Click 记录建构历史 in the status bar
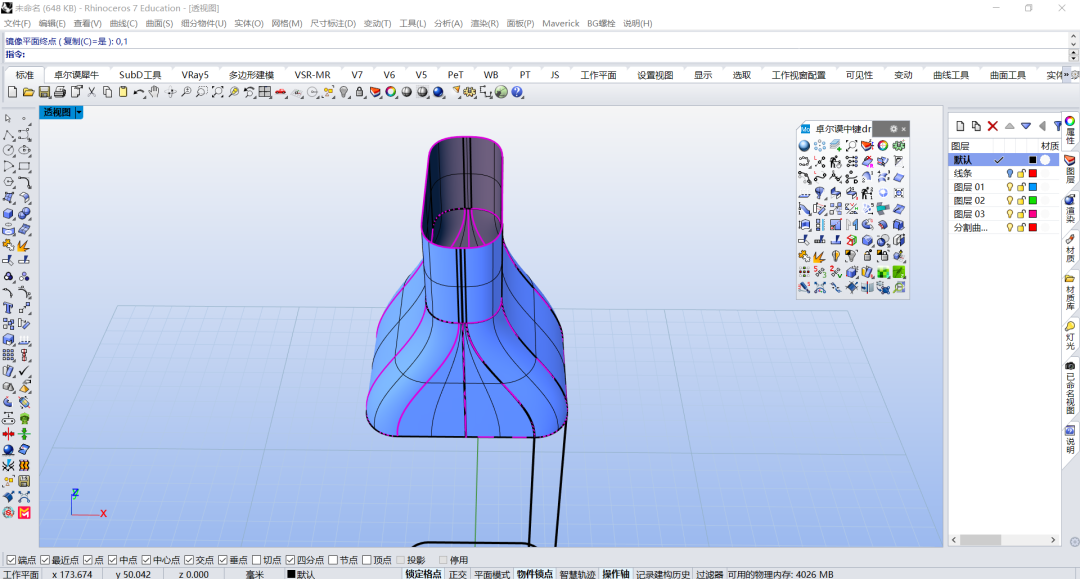The width and height of the screenshot is (1080, 579). click(x=663, y=574)
